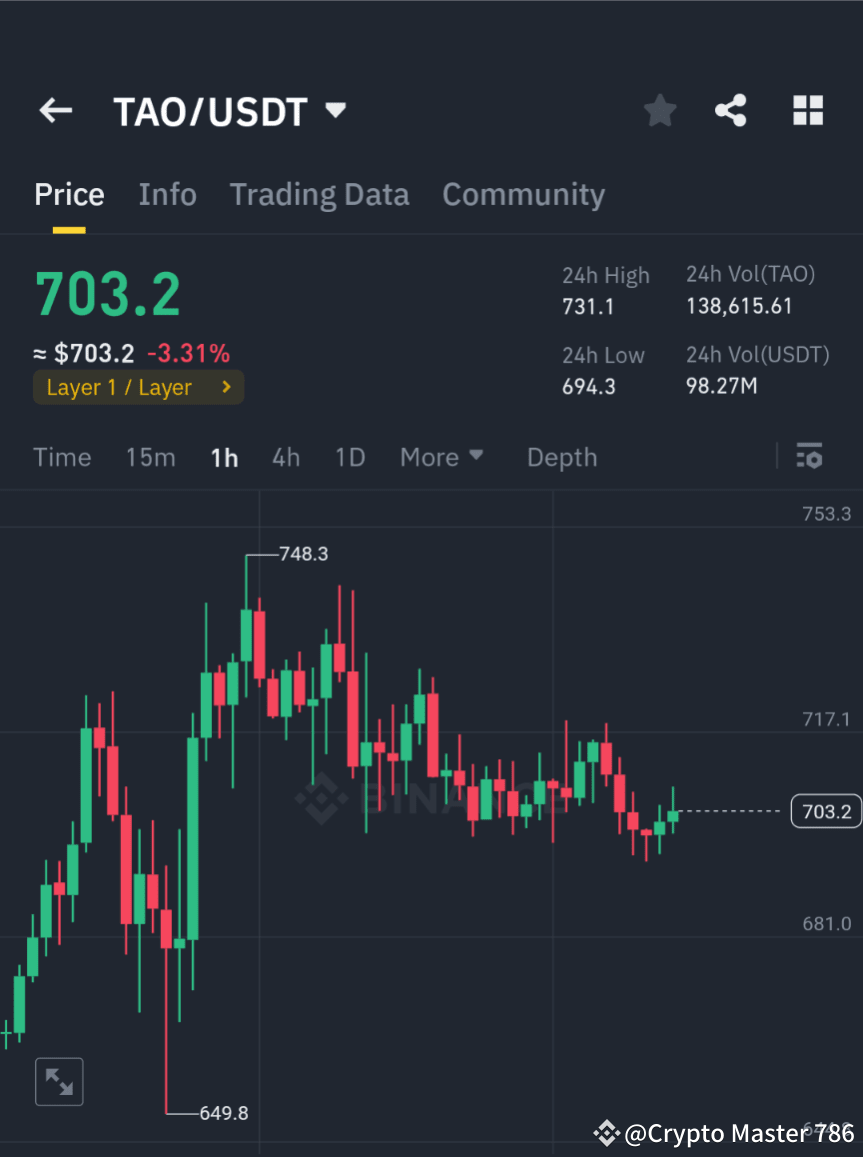Select the Depth chart view
Screen dimensions: 863x1157
click(561, 457)
